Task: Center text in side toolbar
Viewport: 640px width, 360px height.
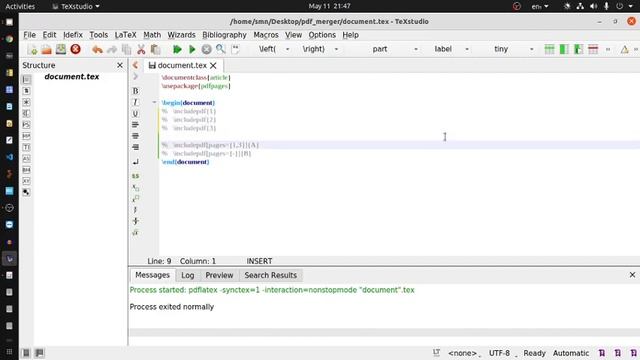Action: coord(136,136)
